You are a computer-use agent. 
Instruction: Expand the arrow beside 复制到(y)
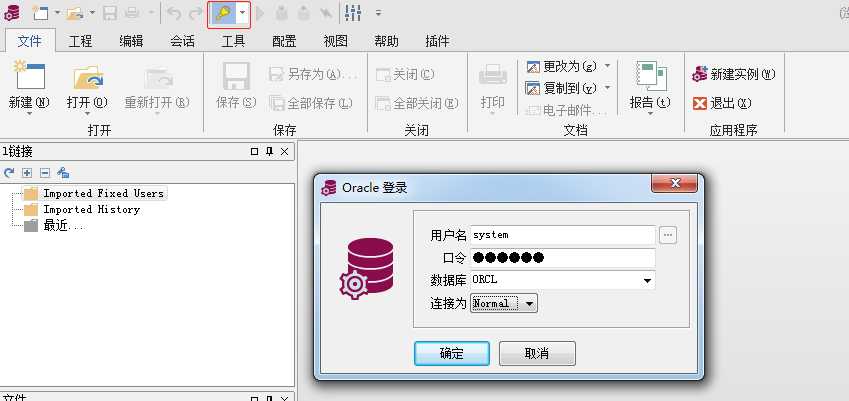click(607, 87)
